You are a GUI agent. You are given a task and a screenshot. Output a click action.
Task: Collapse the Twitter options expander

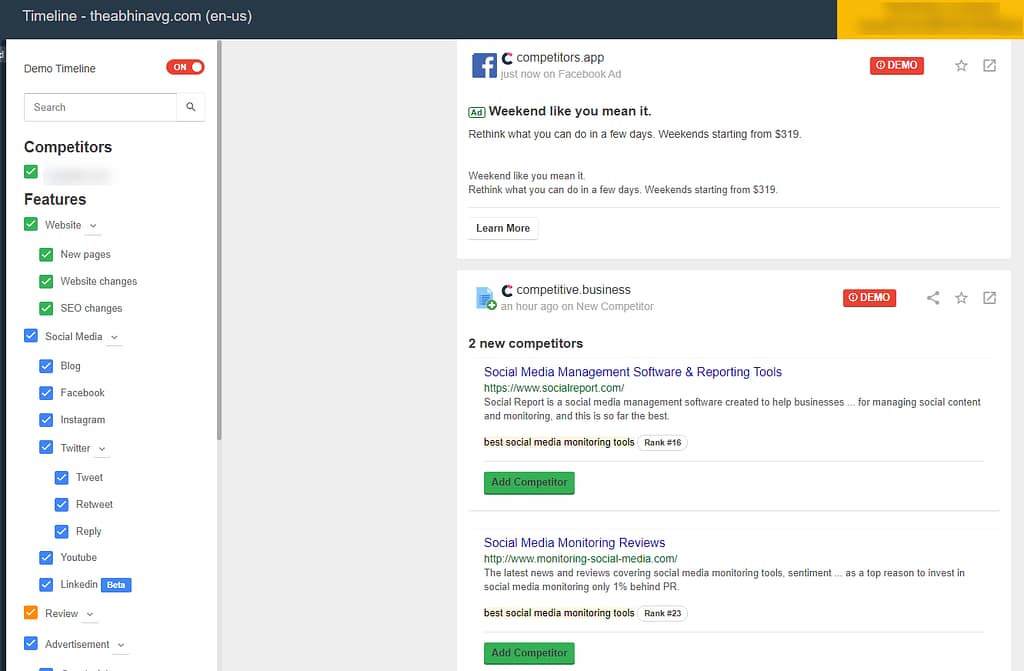[102, 449]
